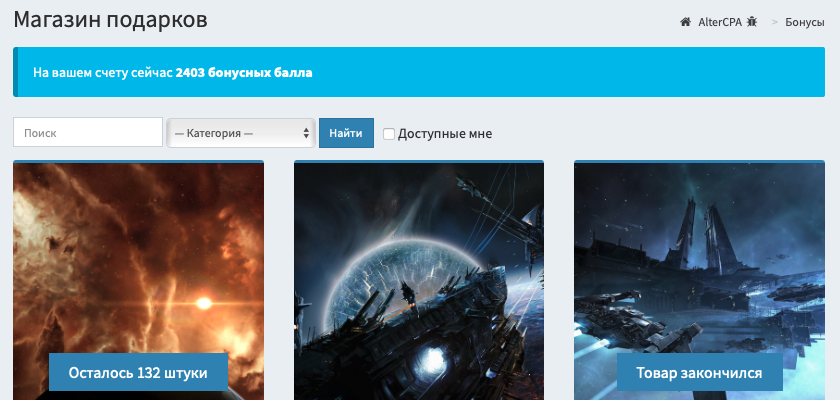Viewport: 840px width, 400px height.
Task: Open the orange nebula gift thumbnail
Action: point(138,281)
